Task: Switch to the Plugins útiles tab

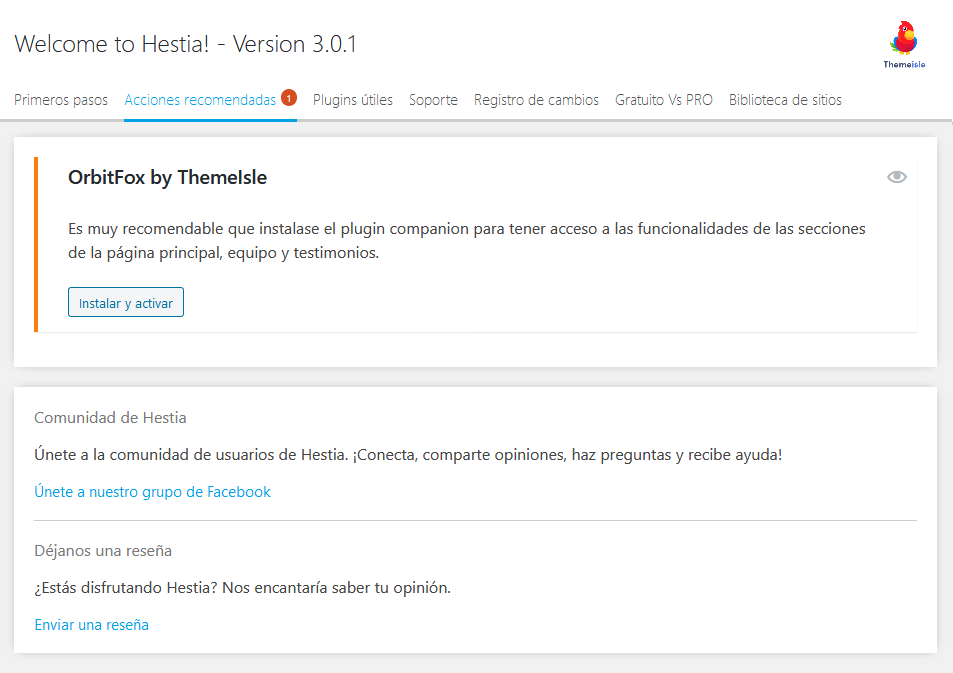Action: pyautogui.click(x=352, y=100)
